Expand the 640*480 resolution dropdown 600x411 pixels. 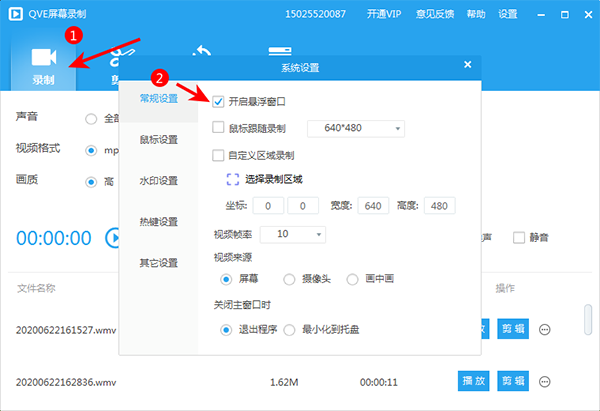pyautogui.click(x=398, y=128)
